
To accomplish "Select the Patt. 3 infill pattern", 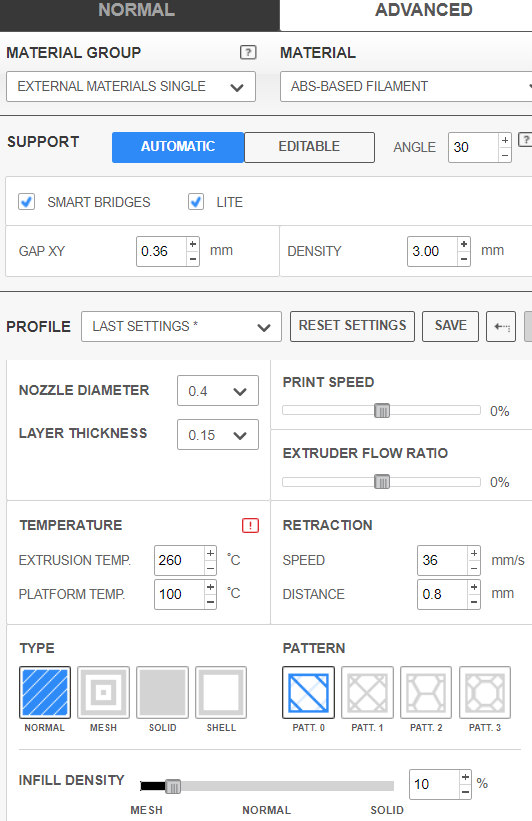I will pyautogui.click(x=485, y=692).
